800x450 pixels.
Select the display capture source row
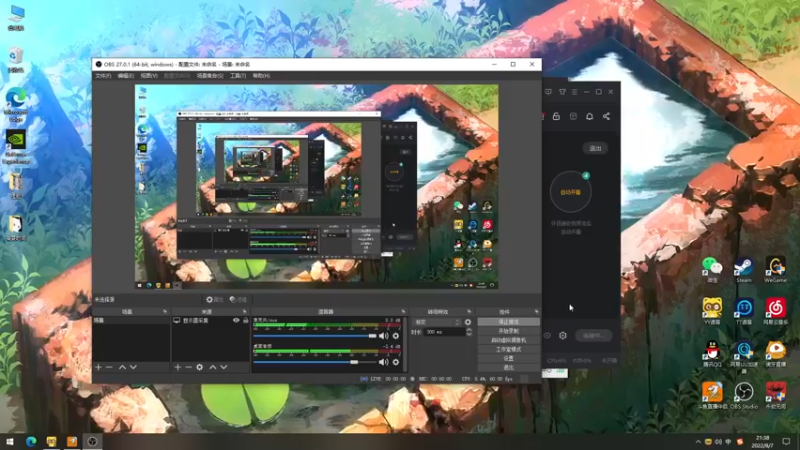pos(210,320)
